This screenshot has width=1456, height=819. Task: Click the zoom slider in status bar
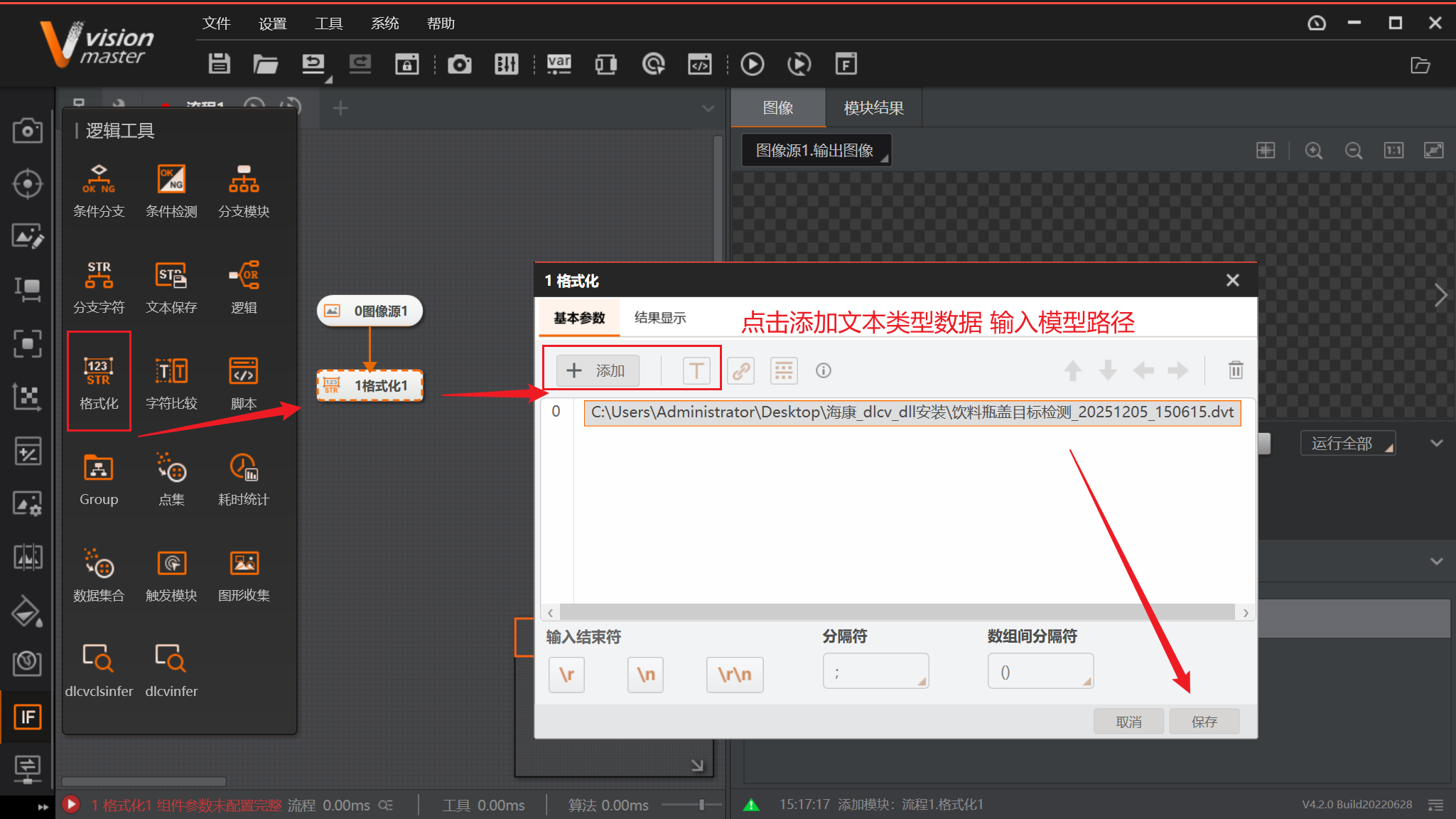pos(701,805)
